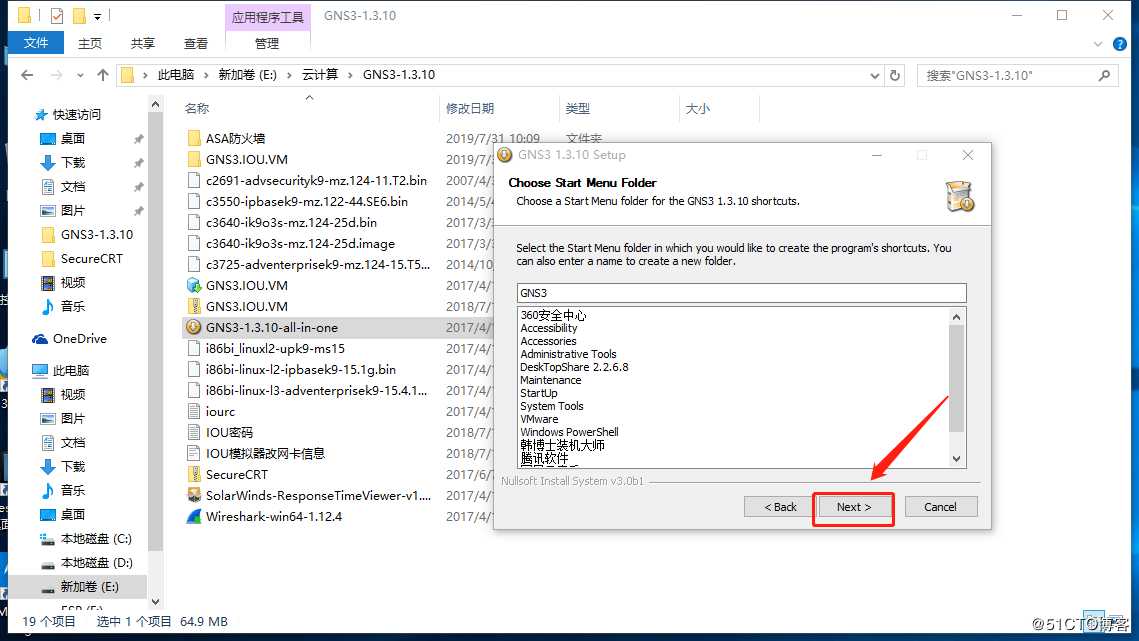Click 云计算 in address breadcrumb
Screen dimensions: 1139x641
(x=320, y=75)
